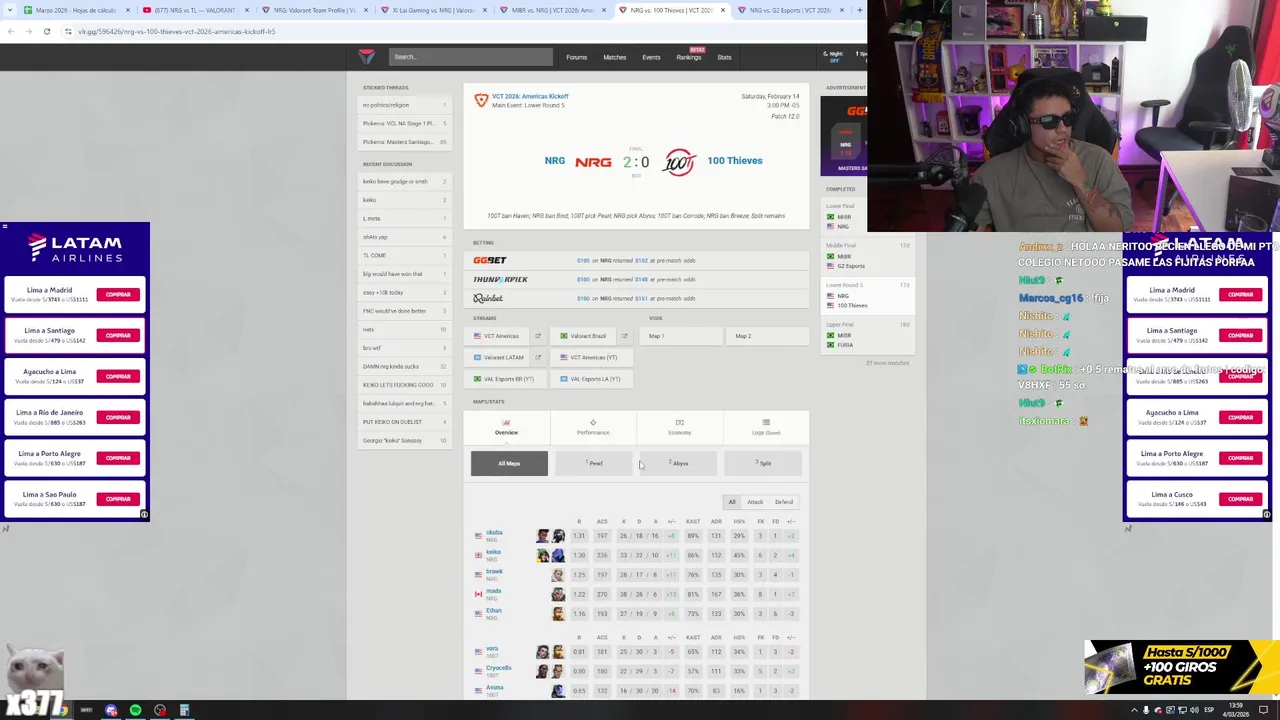Click the browser forward arrow
1280x720 pixels.
coord(29,31)
